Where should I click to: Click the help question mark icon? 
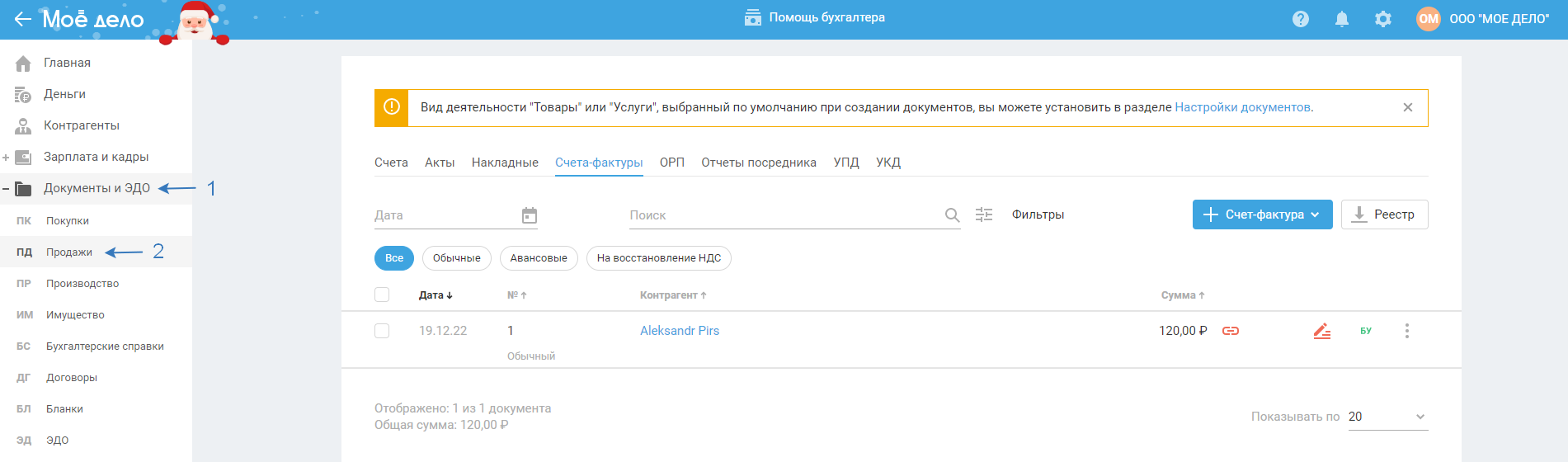pyautogui.click(x=1301, y=19)
